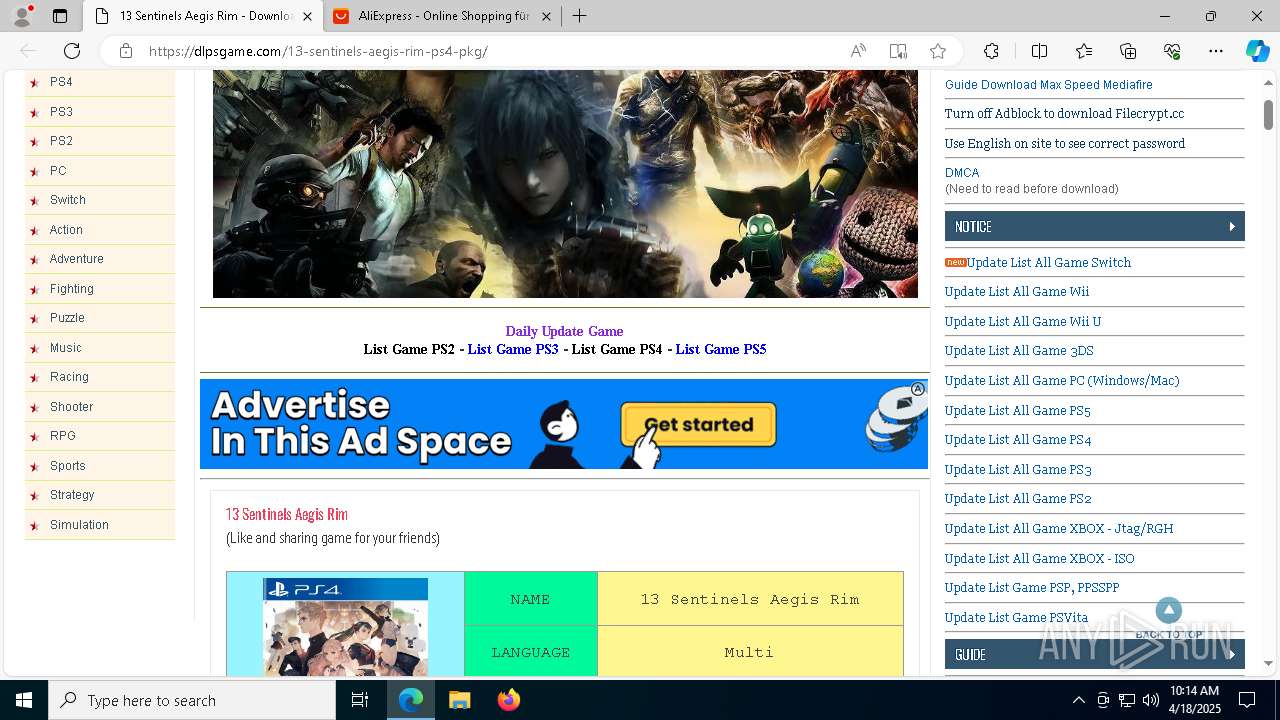1280x720 pixels.
Task: Click the List Game PS5 link
Action: [x=721, y=349]
